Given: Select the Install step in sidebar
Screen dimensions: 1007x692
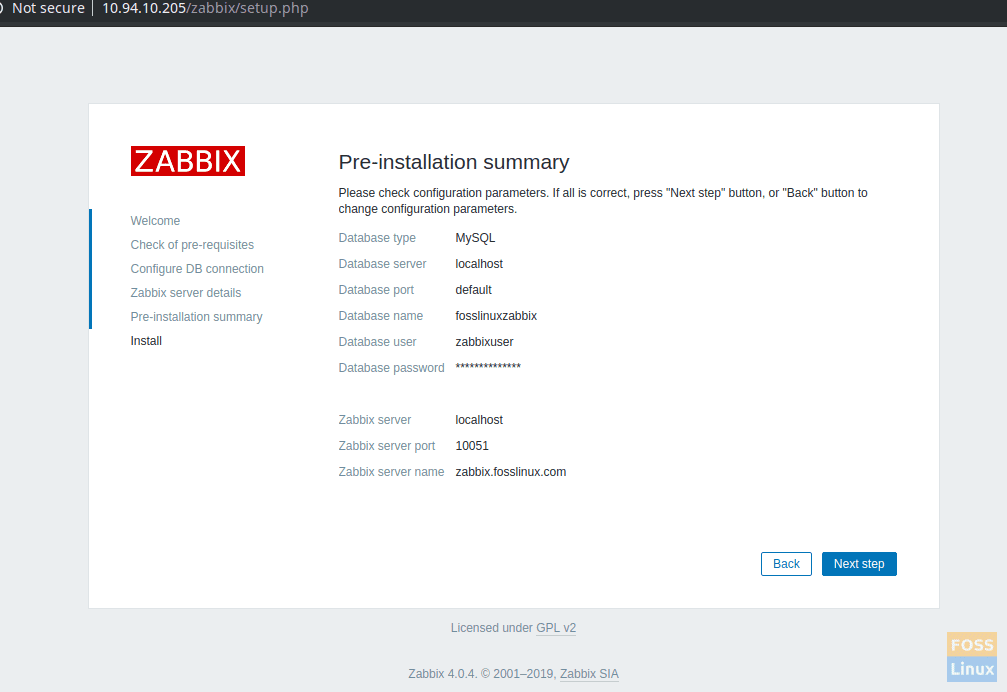Looking at the screenshot, I should coord(146,341).
